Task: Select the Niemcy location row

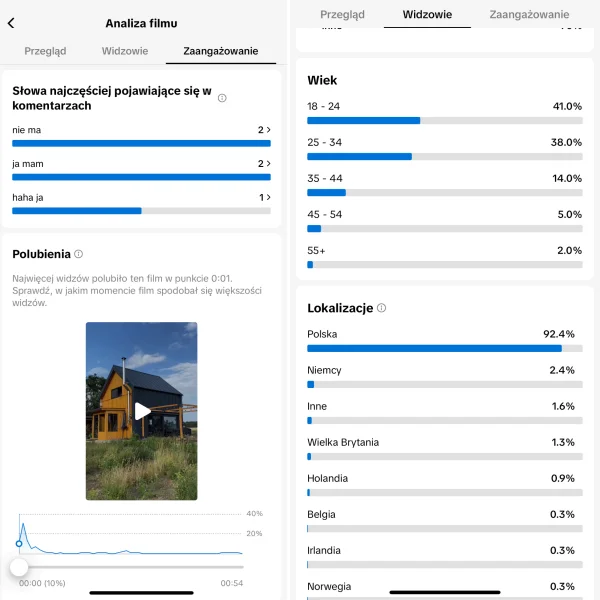Action: point(444,376)
